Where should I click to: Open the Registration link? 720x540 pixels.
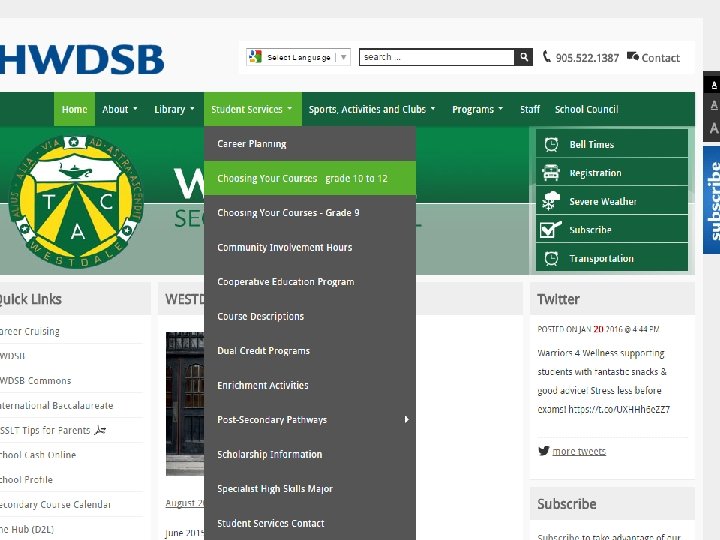612,173
